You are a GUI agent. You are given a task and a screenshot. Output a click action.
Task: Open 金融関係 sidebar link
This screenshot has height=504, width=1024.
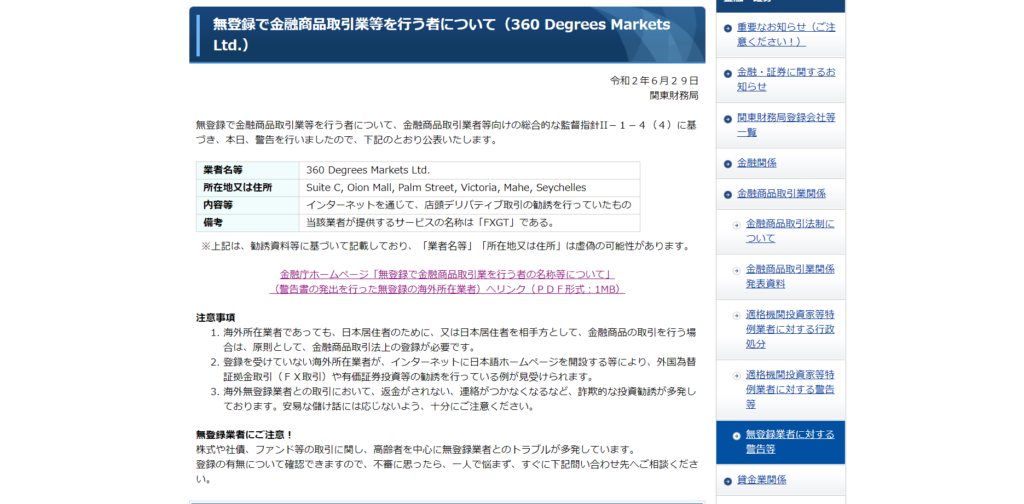tap(757, 163)
